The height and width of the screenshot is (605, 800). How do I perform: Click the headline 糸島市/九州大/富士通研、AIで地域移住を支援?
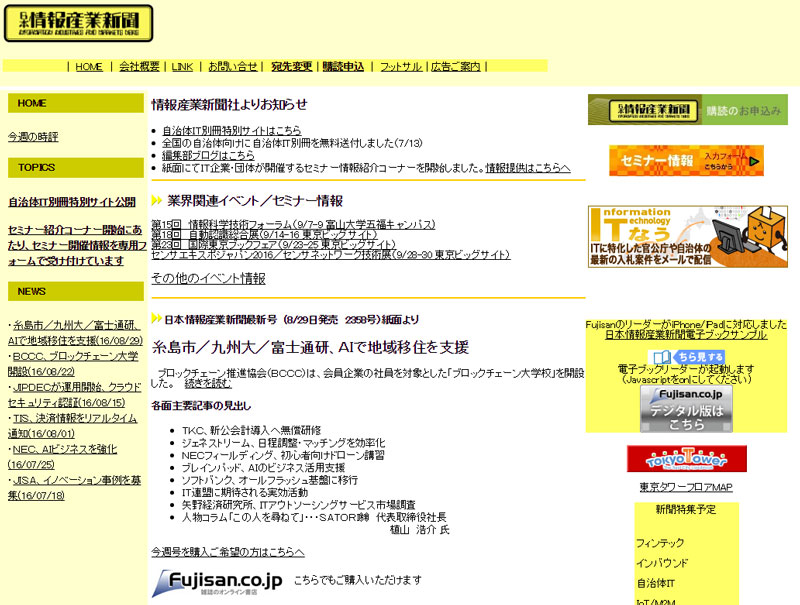(310, 347)
